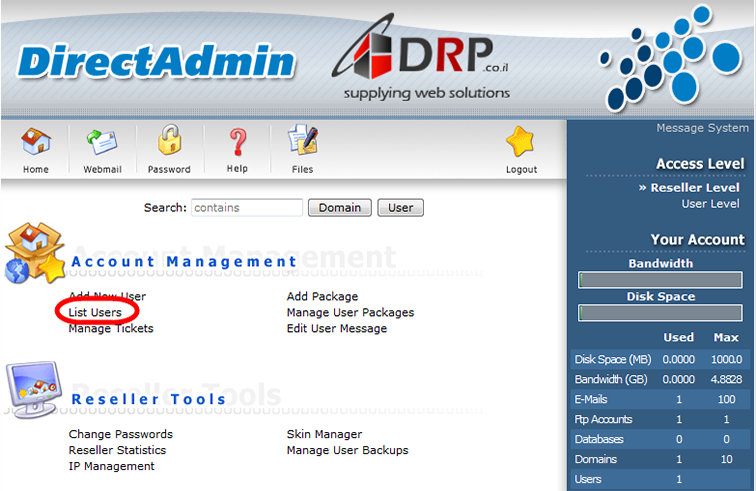The width and height of the screenshot is (756, 491).
Task: Select Reseller Level access
Action: coord(695,188)
